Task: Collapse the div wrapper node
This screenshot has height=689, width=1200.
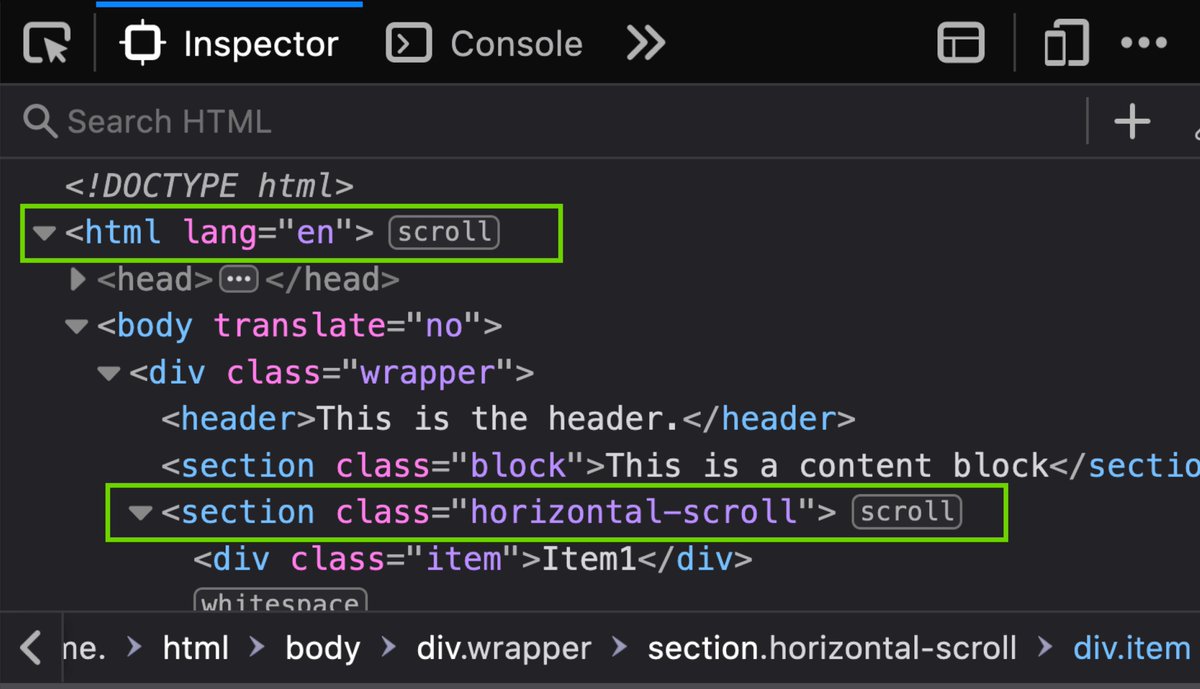Action: coord(108,373)
